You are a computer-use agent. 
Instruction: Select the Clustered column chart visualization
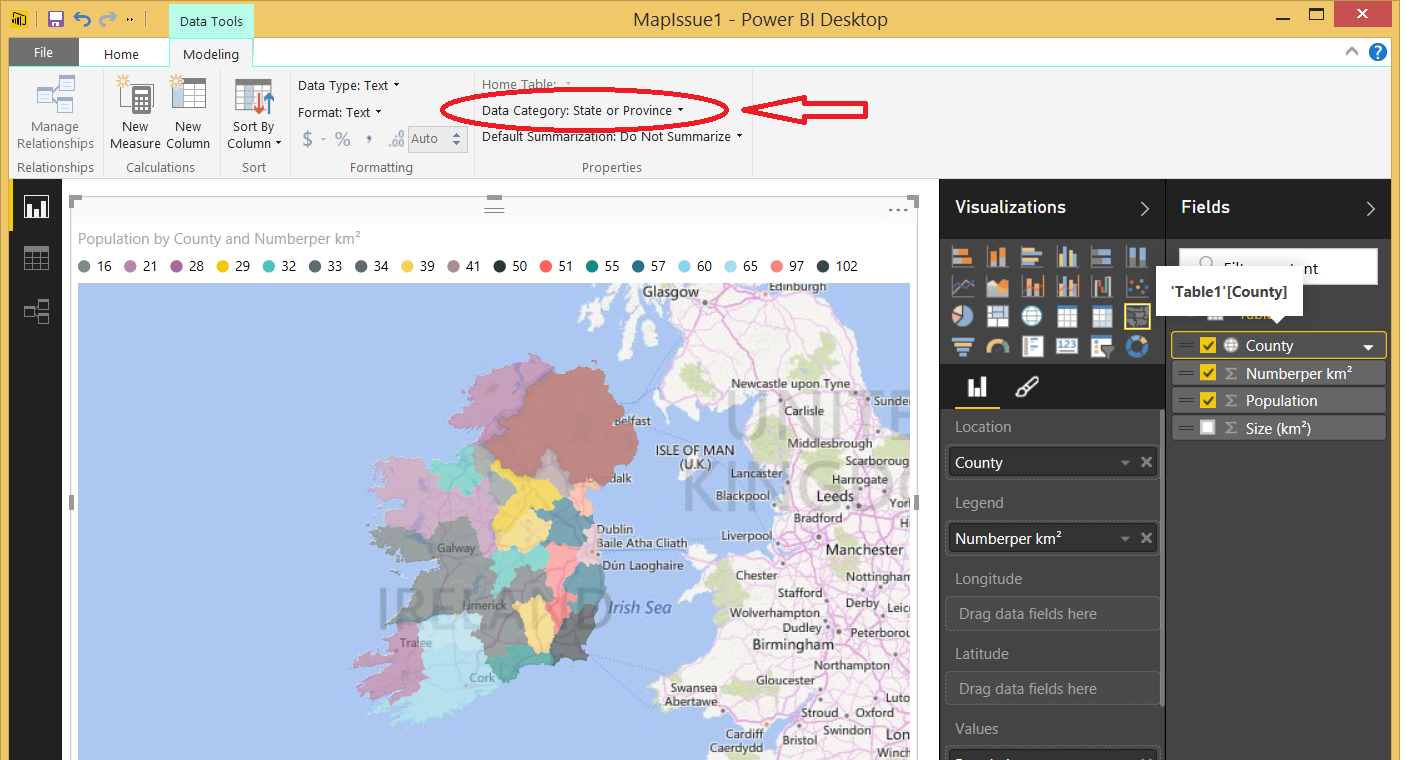(x=1067, y=257)
